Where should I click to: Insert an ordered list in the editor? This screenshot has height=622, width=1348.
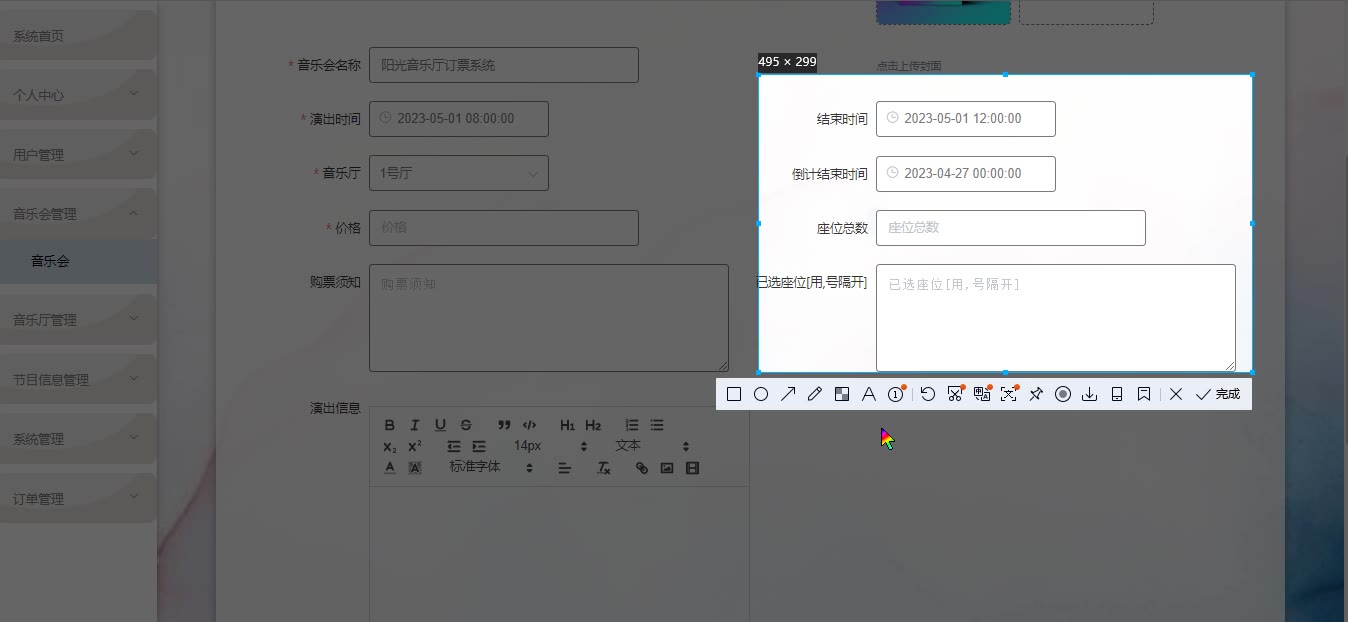[632, 425]
